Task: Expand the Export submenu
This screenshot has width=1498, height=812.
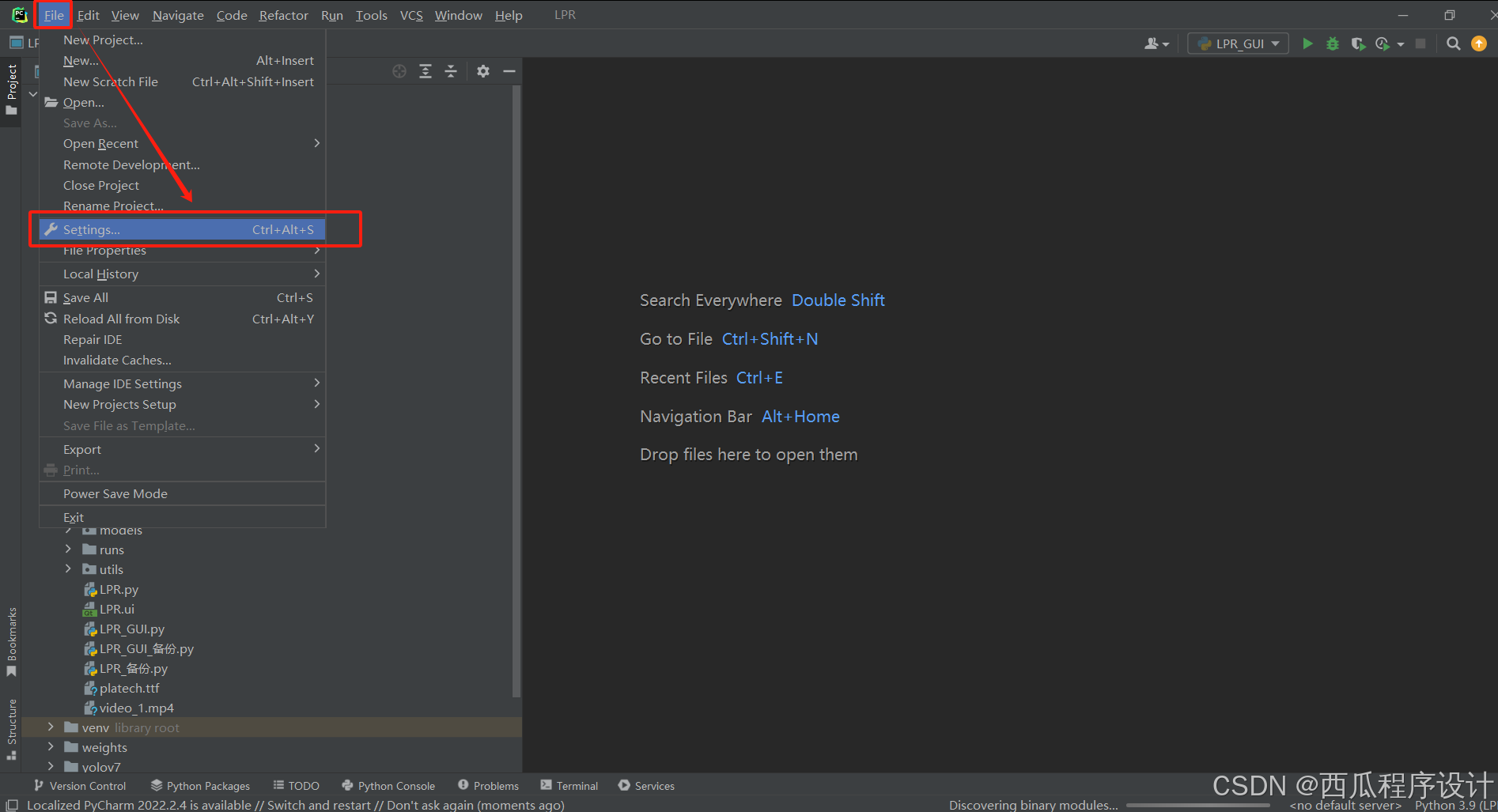Action: coord(183,449)
